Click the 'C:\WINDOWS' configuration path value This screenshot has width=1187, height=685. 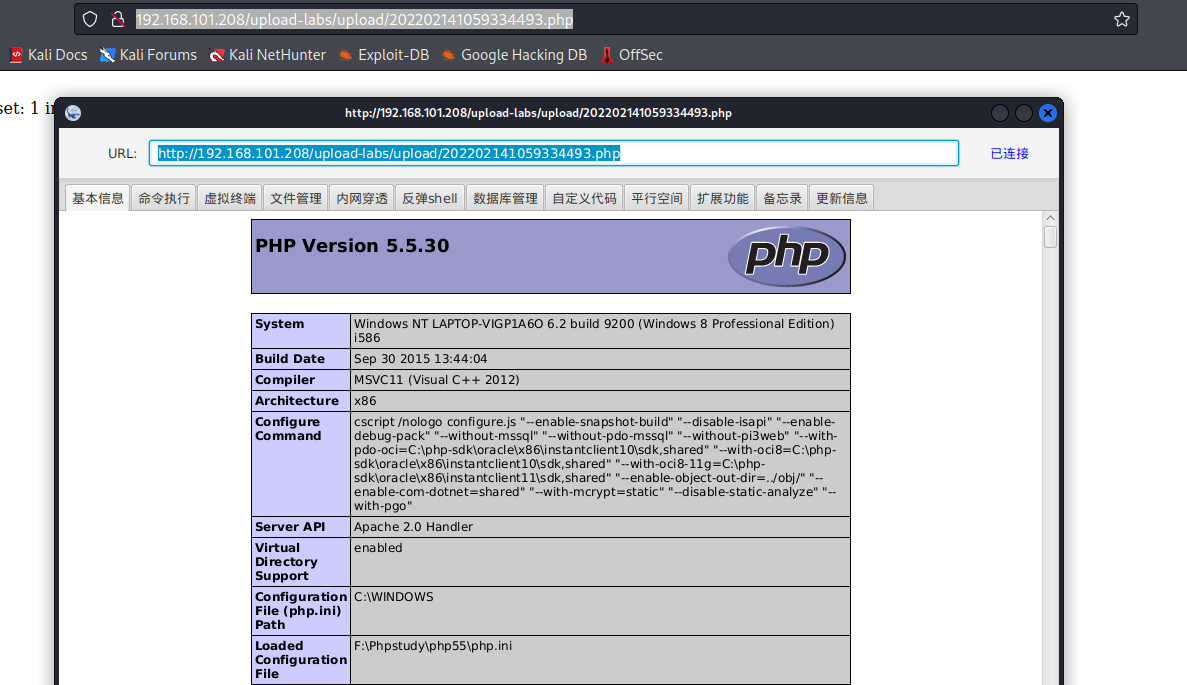click(394, 596)
